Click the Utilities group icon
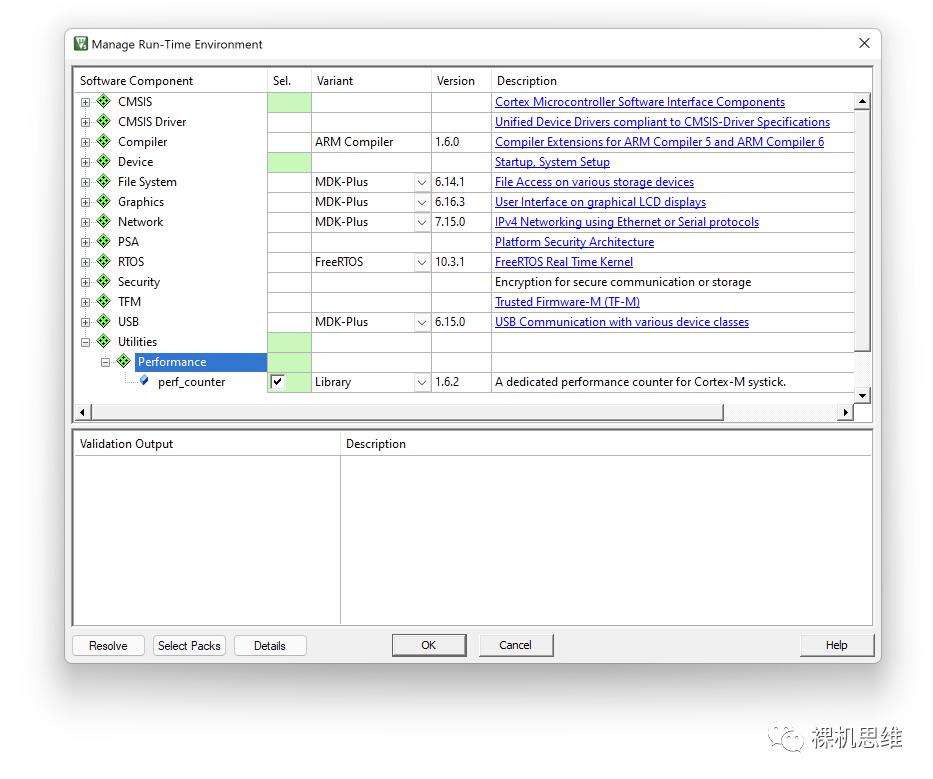 tap(103, 341)
